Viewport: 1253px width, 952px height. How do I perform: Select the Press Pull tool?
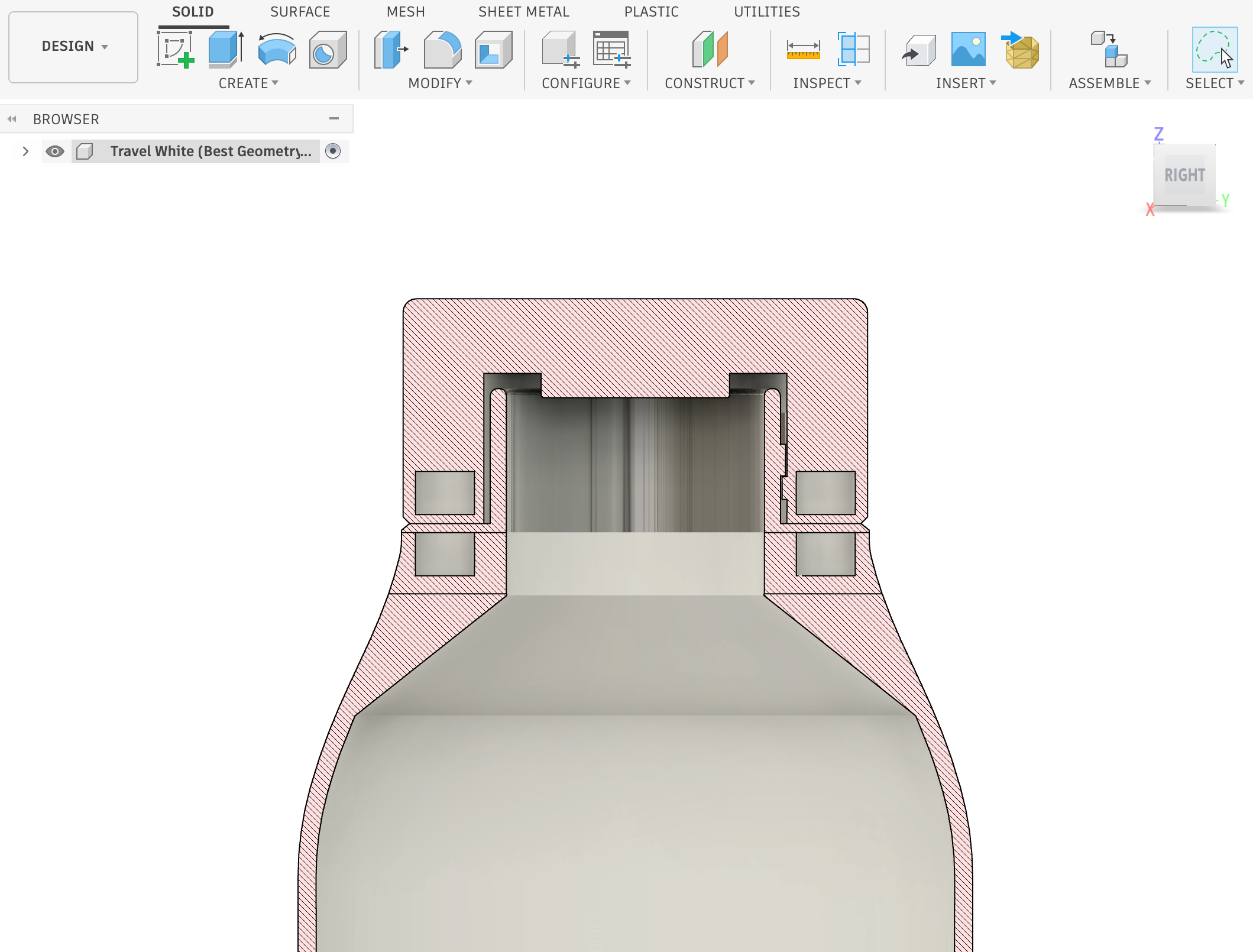click(391, 50)
